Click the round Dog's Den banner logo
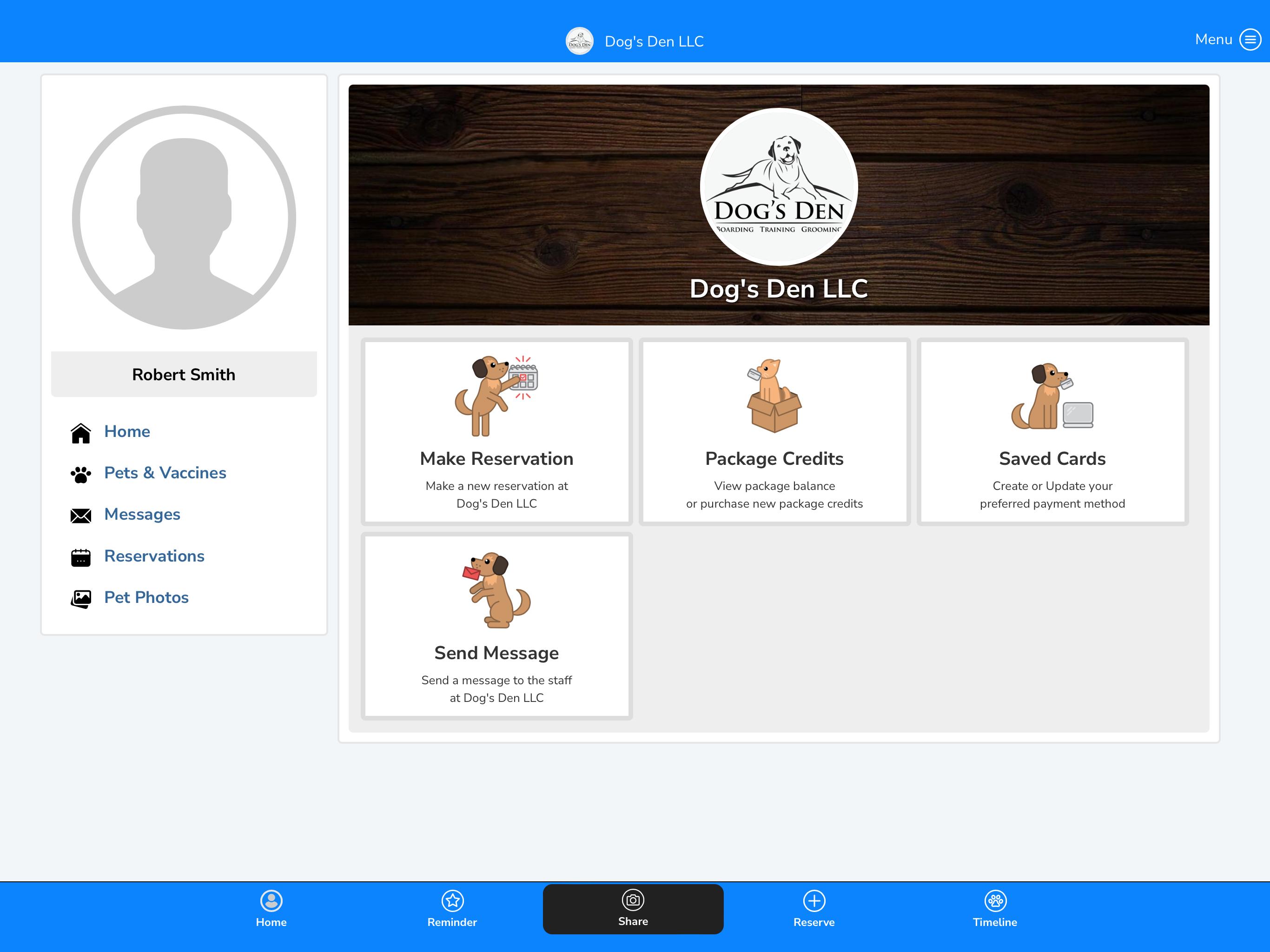 pyautogui.click(x=779, y=186)
